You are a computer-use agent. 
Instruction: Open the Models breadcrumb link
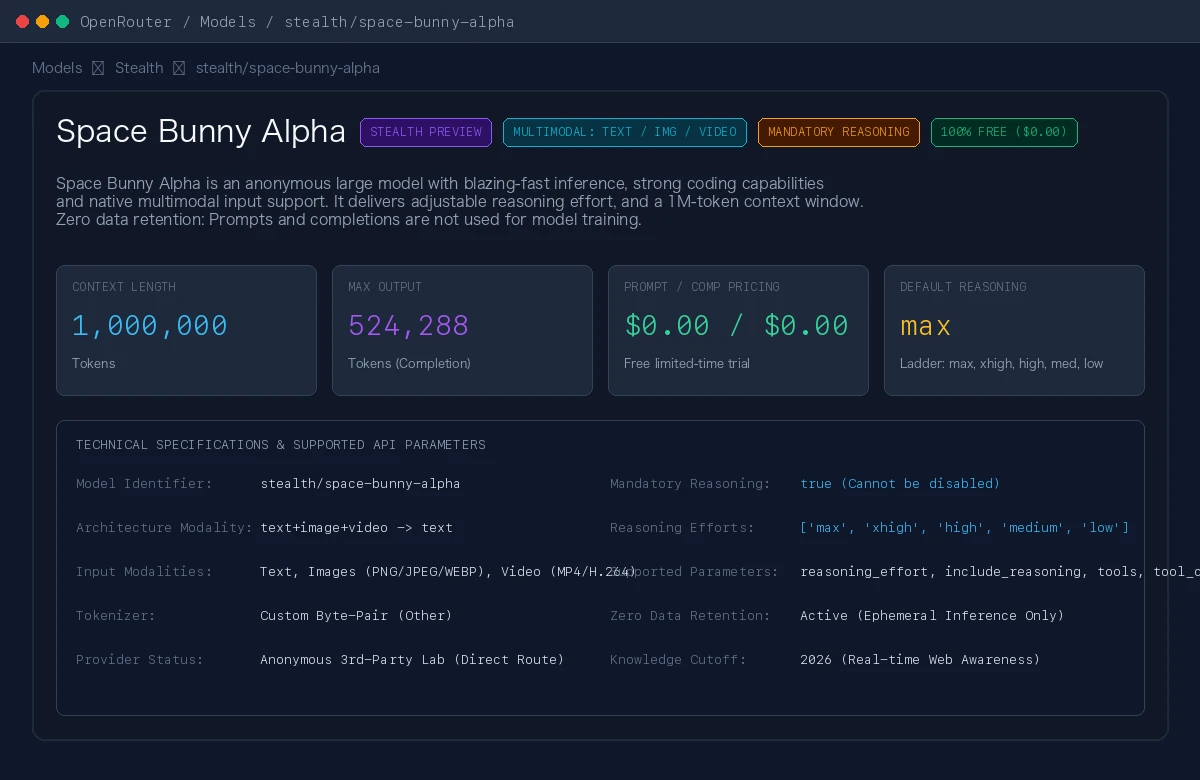click(57, 68)
